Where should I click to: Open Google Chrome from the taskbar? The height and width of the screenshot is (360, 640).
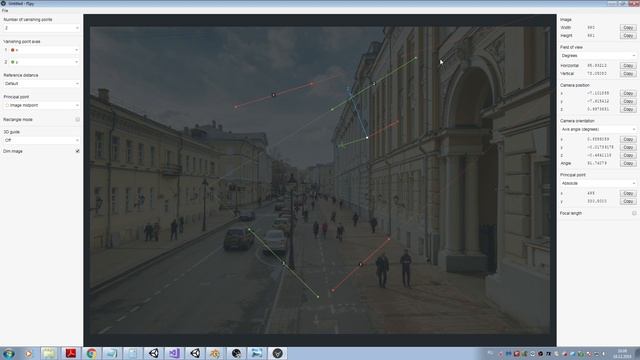pos(91,353)
